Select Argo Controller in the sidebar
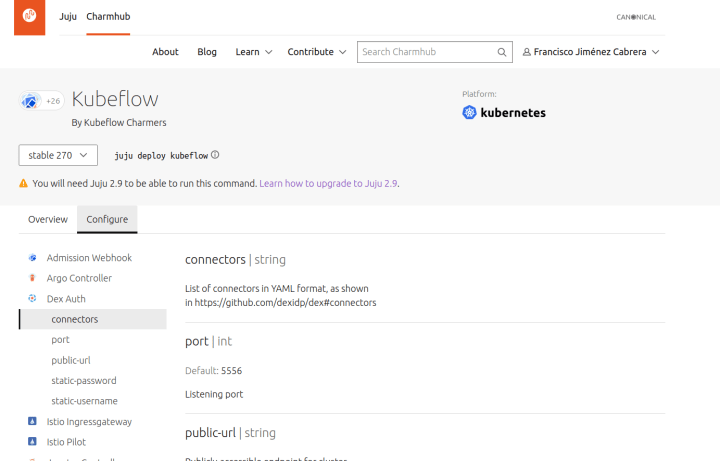 (x=79, y=278)
